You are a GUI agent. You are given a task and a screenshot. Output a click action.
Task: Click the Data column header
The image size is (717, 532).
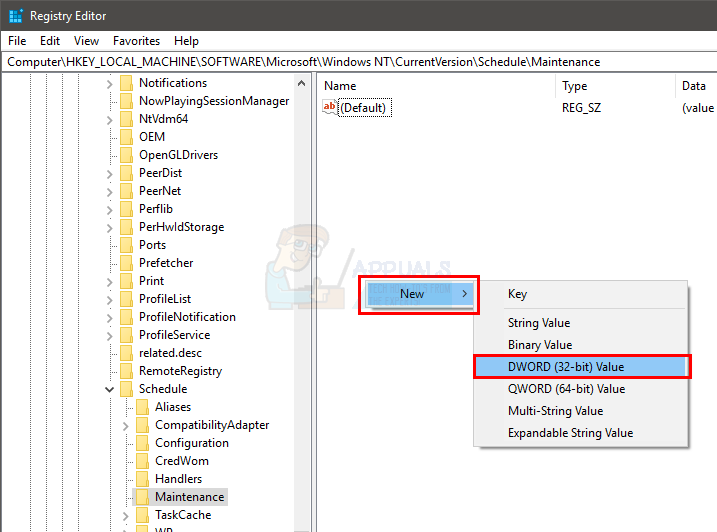(696, 86)
